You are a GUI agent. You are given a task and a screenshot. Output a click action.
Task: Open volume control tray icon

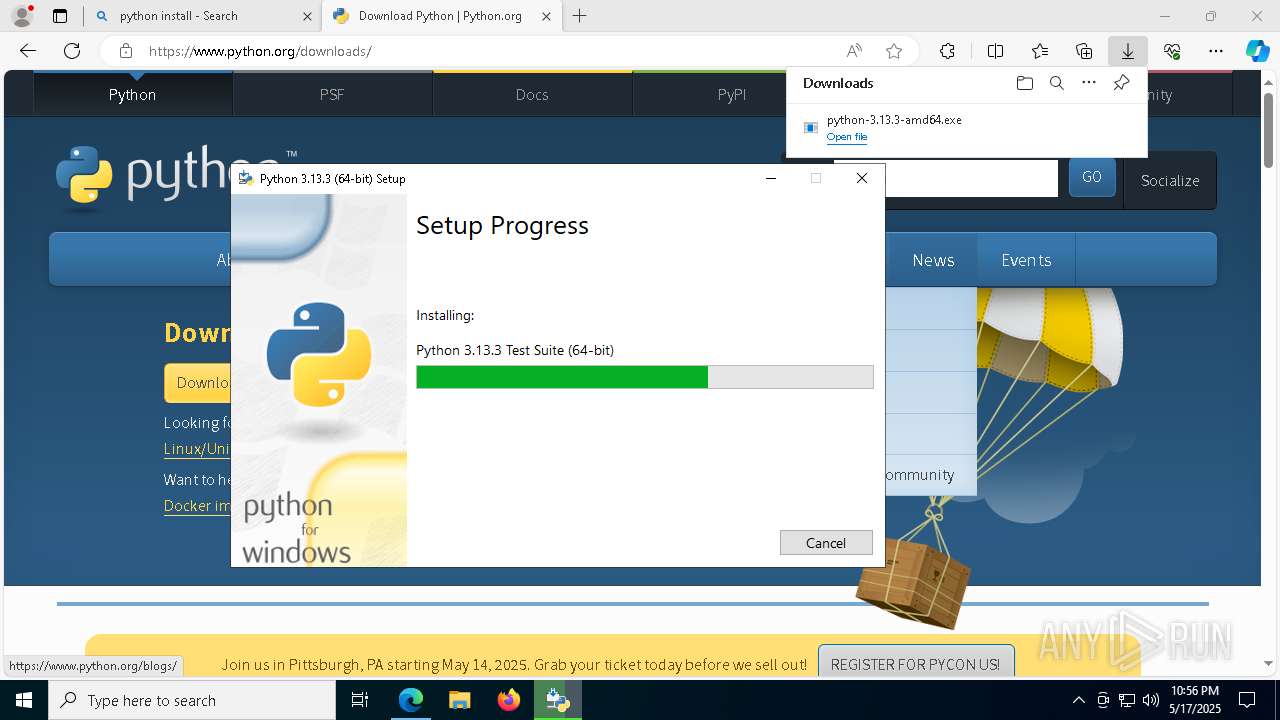1150,700
